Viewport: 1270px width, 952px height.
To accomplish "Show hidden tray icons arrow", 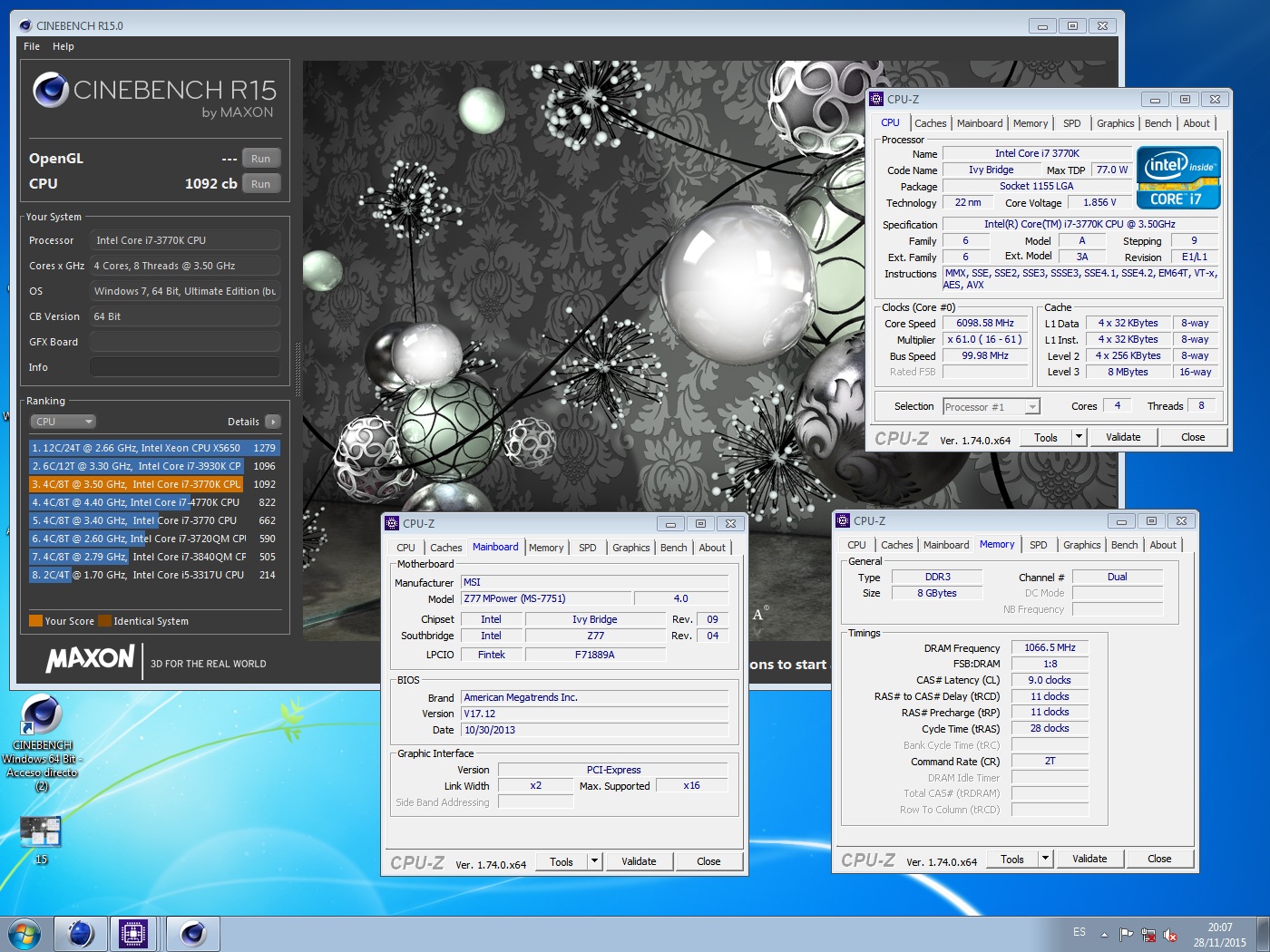I will [x=1104, y=935].
